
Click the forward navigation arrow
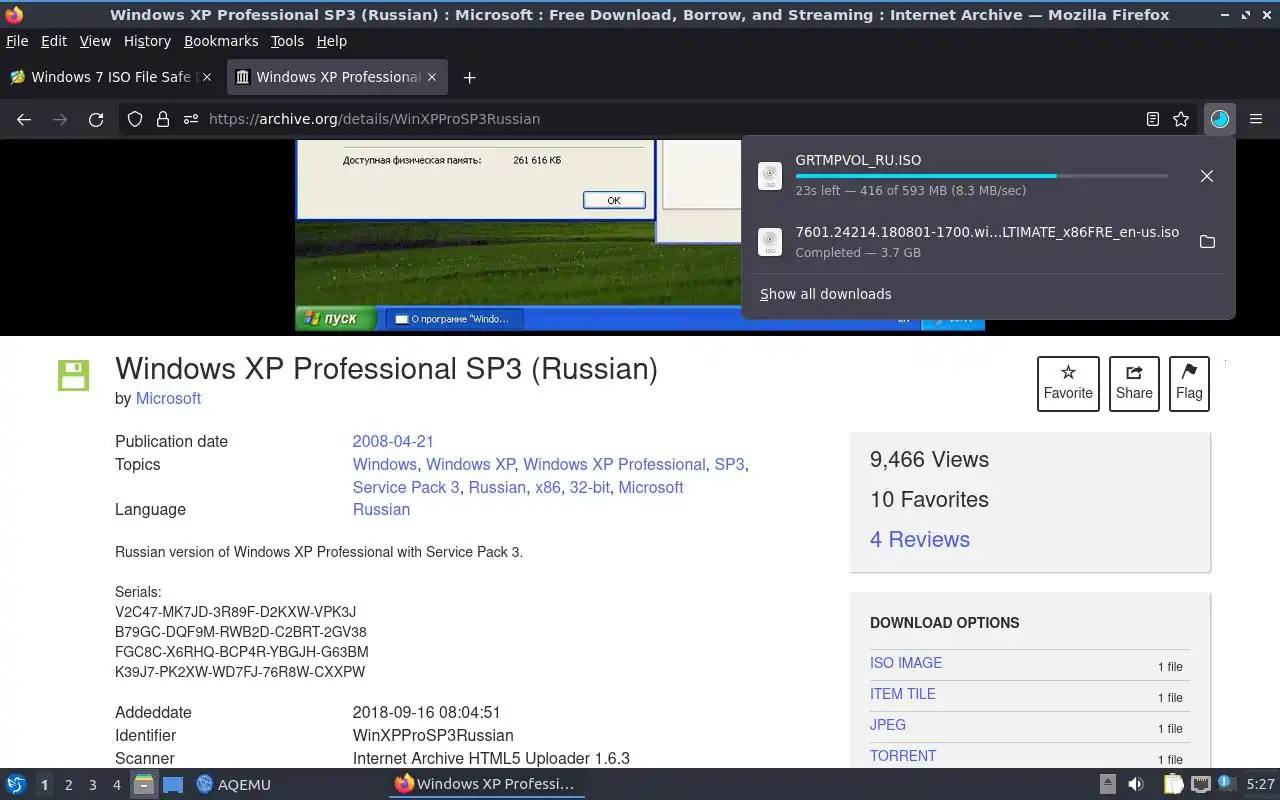point(60,119)
